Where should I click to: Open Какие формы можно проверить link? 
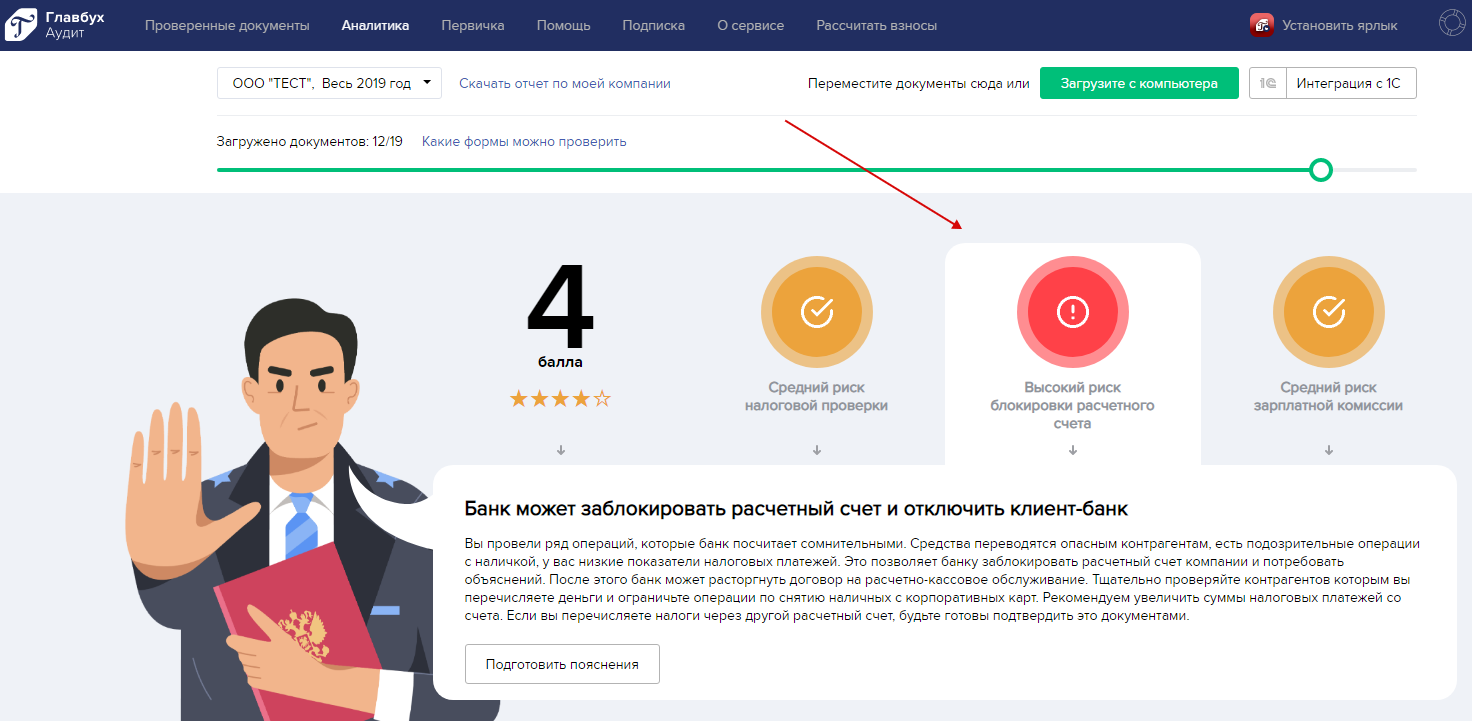(524, 141)
